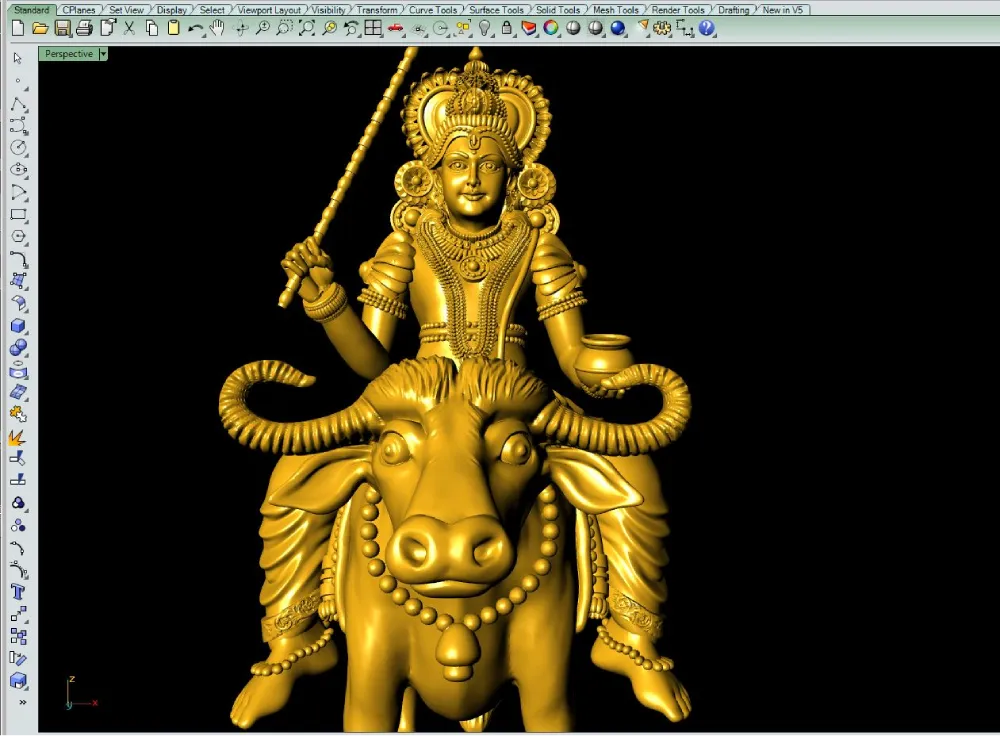
Task: Select the Box solid tool in sidebar
Action: click(18, 325)
